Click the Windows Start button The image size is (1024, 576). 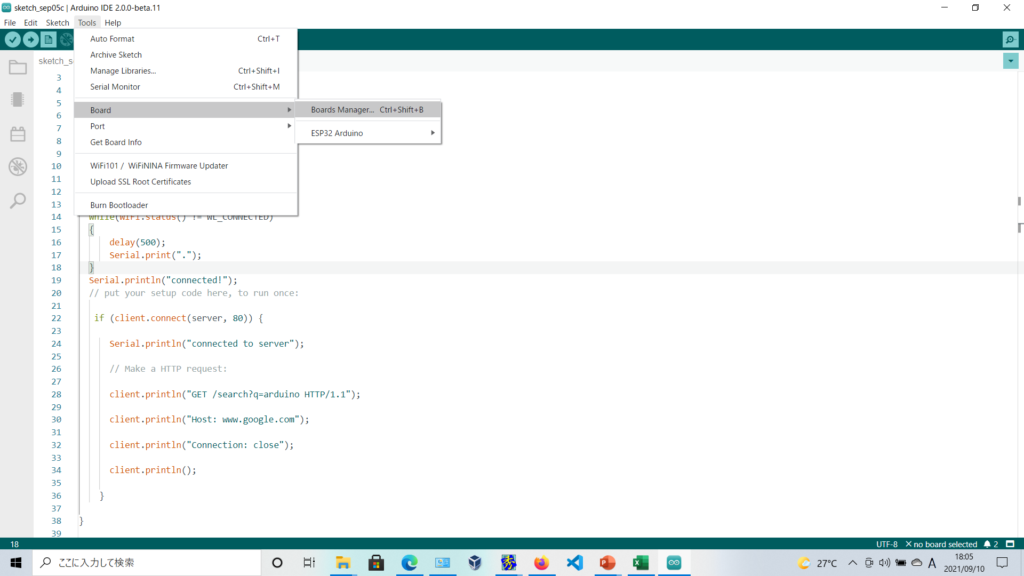pos(16,562)
